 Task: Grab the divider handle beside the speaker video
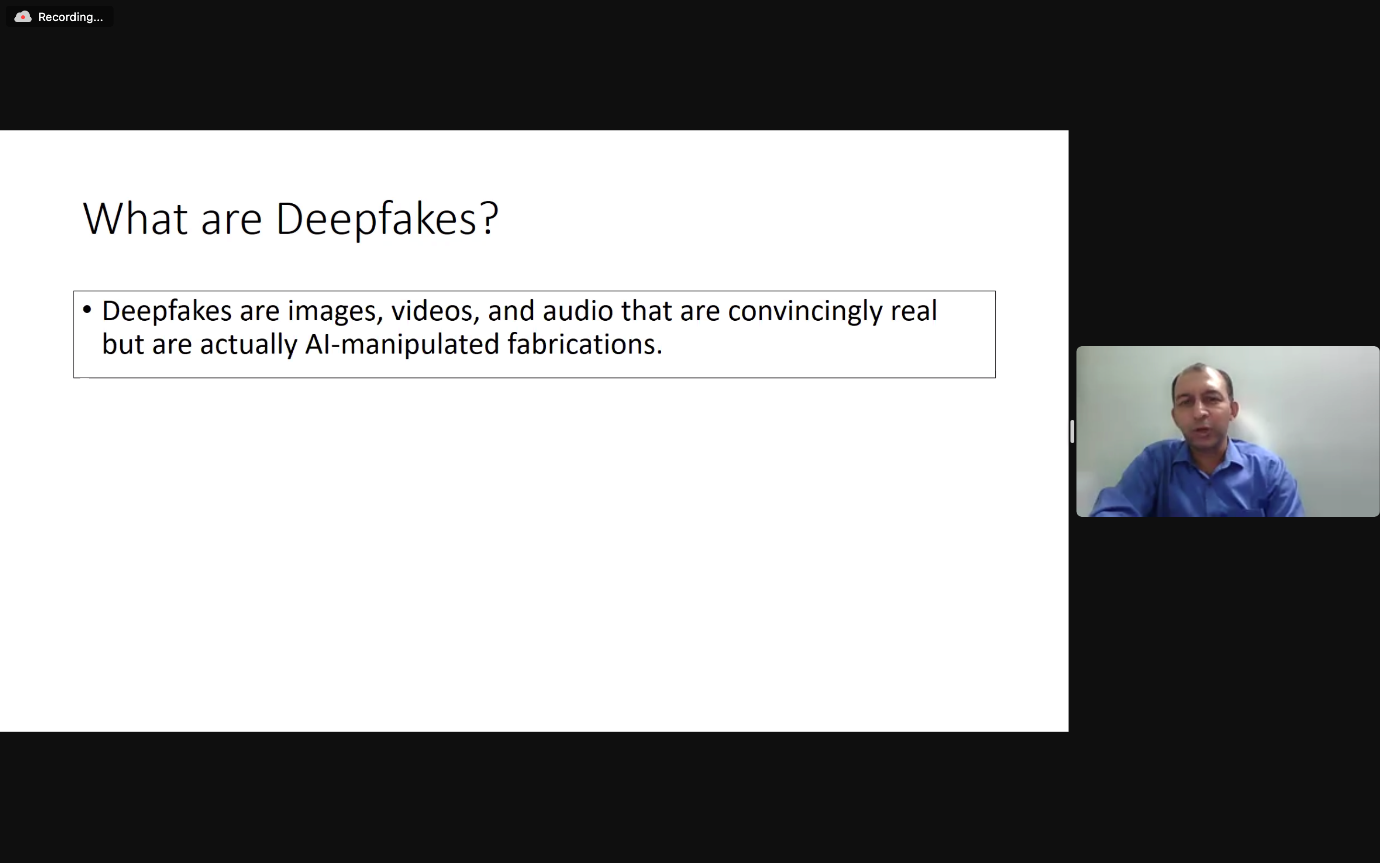pos(1072,431)
